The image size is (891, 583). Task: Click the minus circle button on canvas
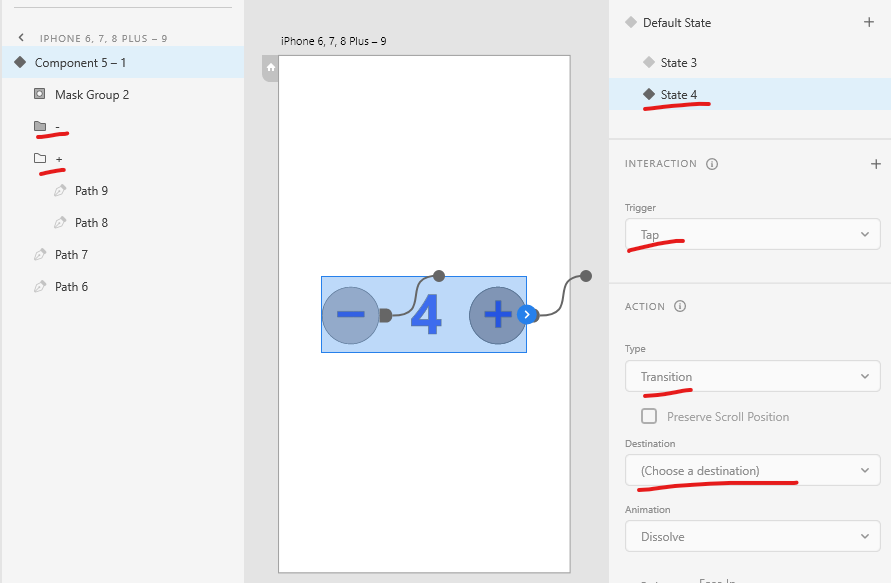351,315
